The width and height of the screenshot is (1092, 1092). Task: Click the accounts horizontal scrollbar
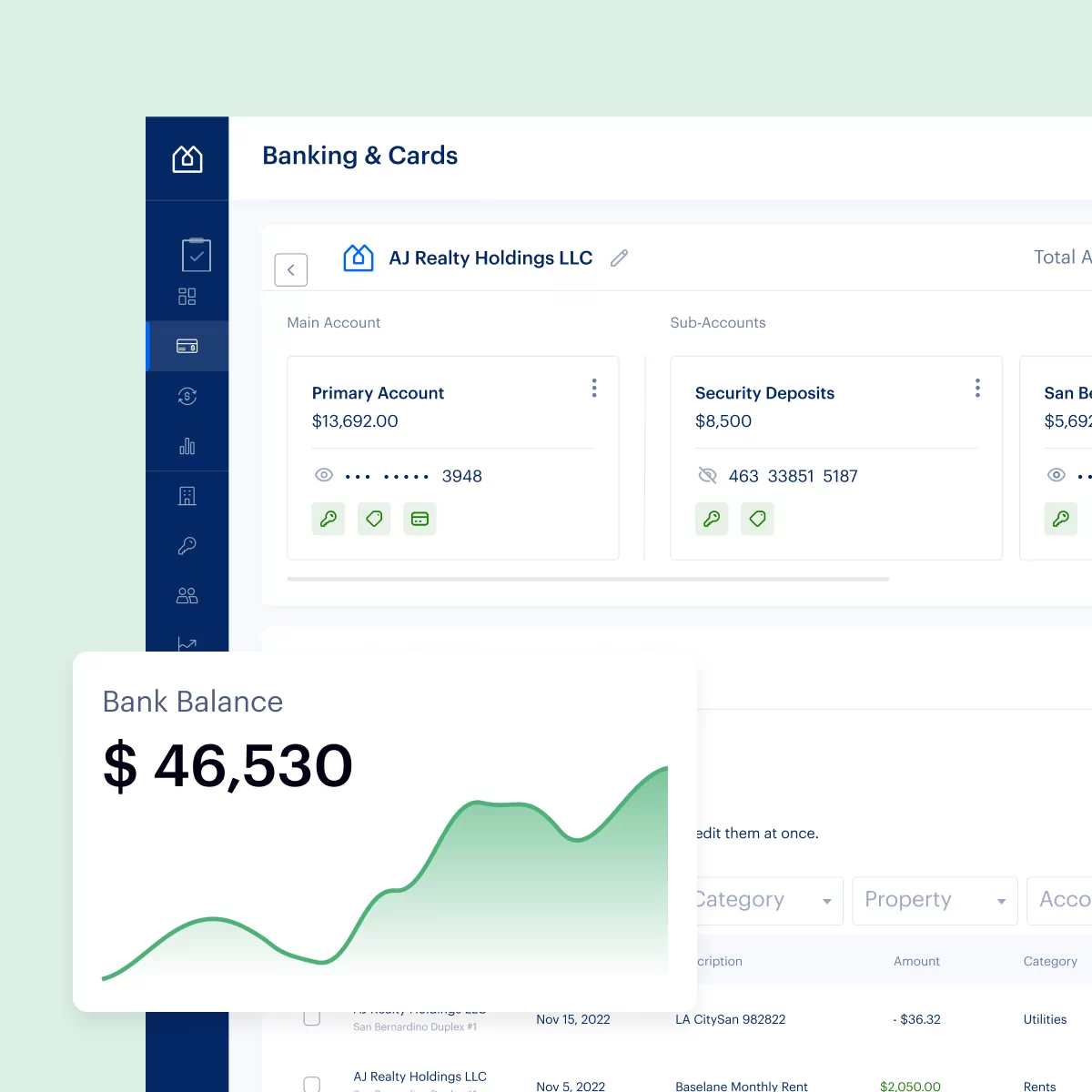(588, 579)
